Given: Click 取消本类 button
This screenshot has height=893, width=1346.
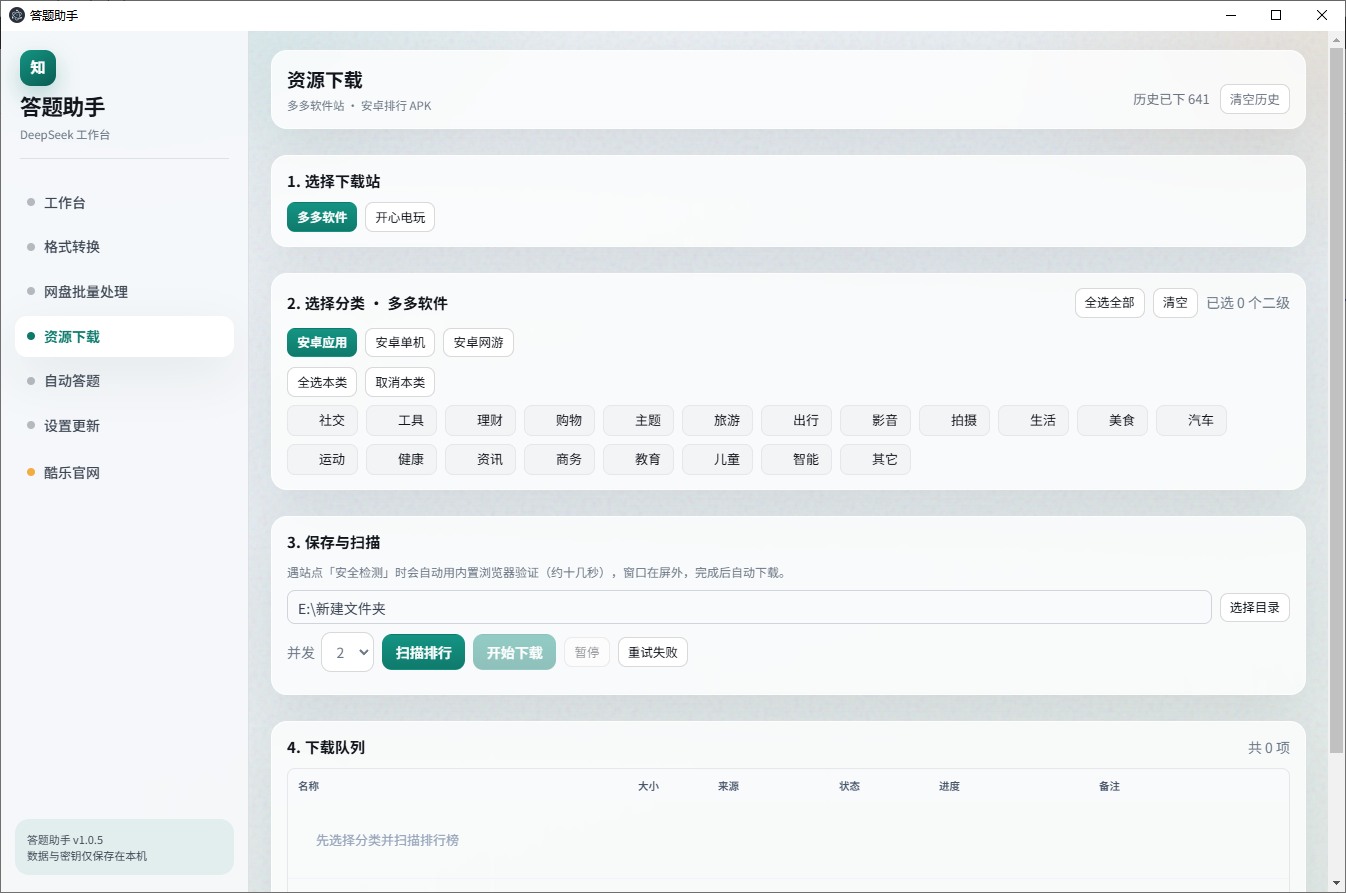Looking at the screenshot, I should tap(400, 382).
